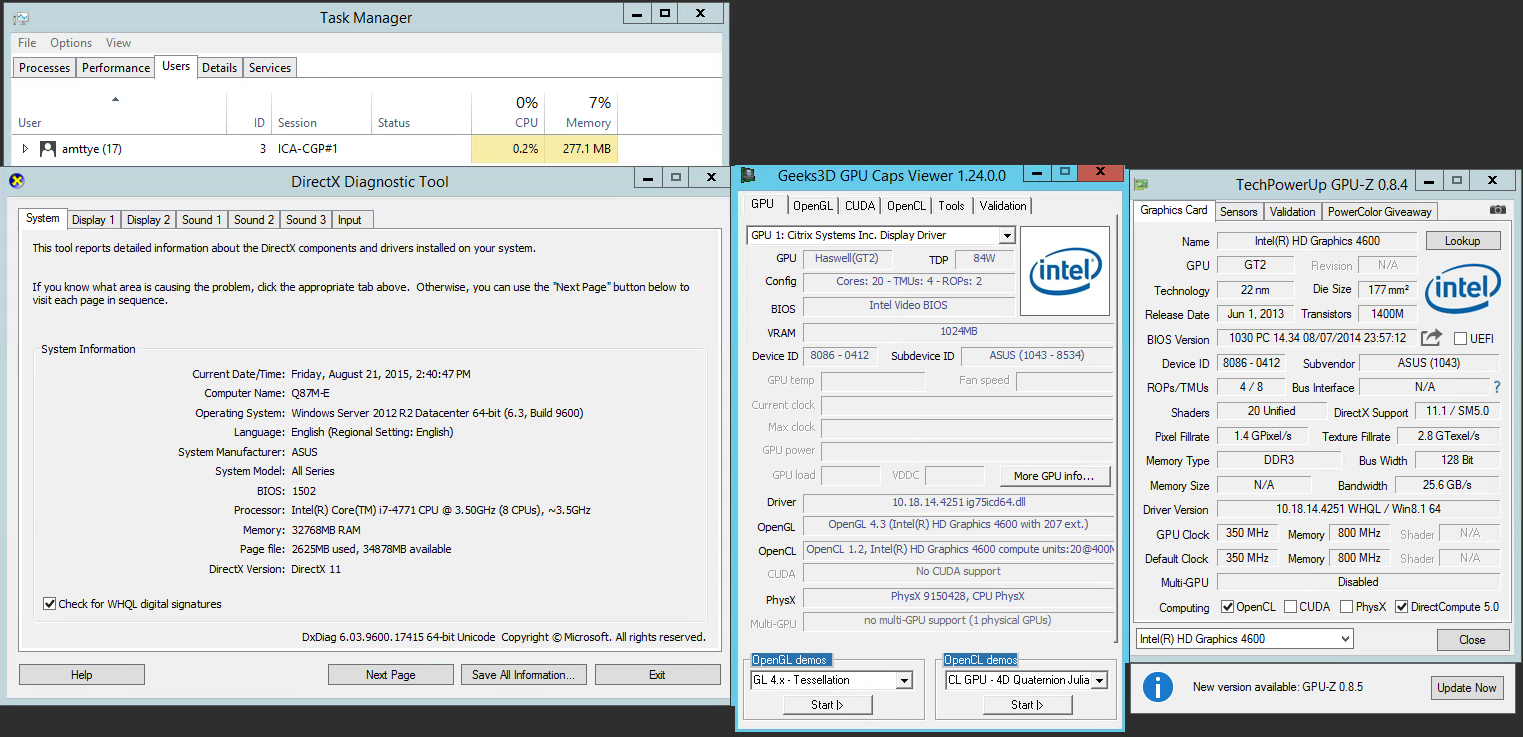1523x737 pixels.
Task: Expand the amttye (17) user row
Action: (26, 149)
